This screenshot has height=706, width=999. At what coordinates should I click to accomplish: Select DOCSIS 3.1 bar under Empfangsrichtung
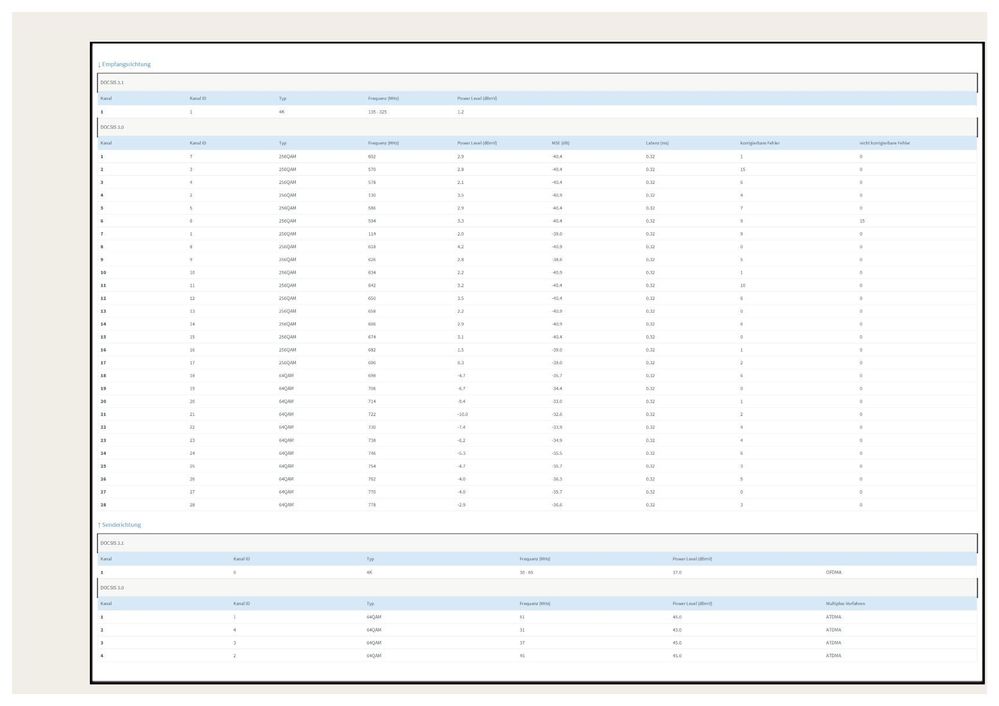pos(537,82)
